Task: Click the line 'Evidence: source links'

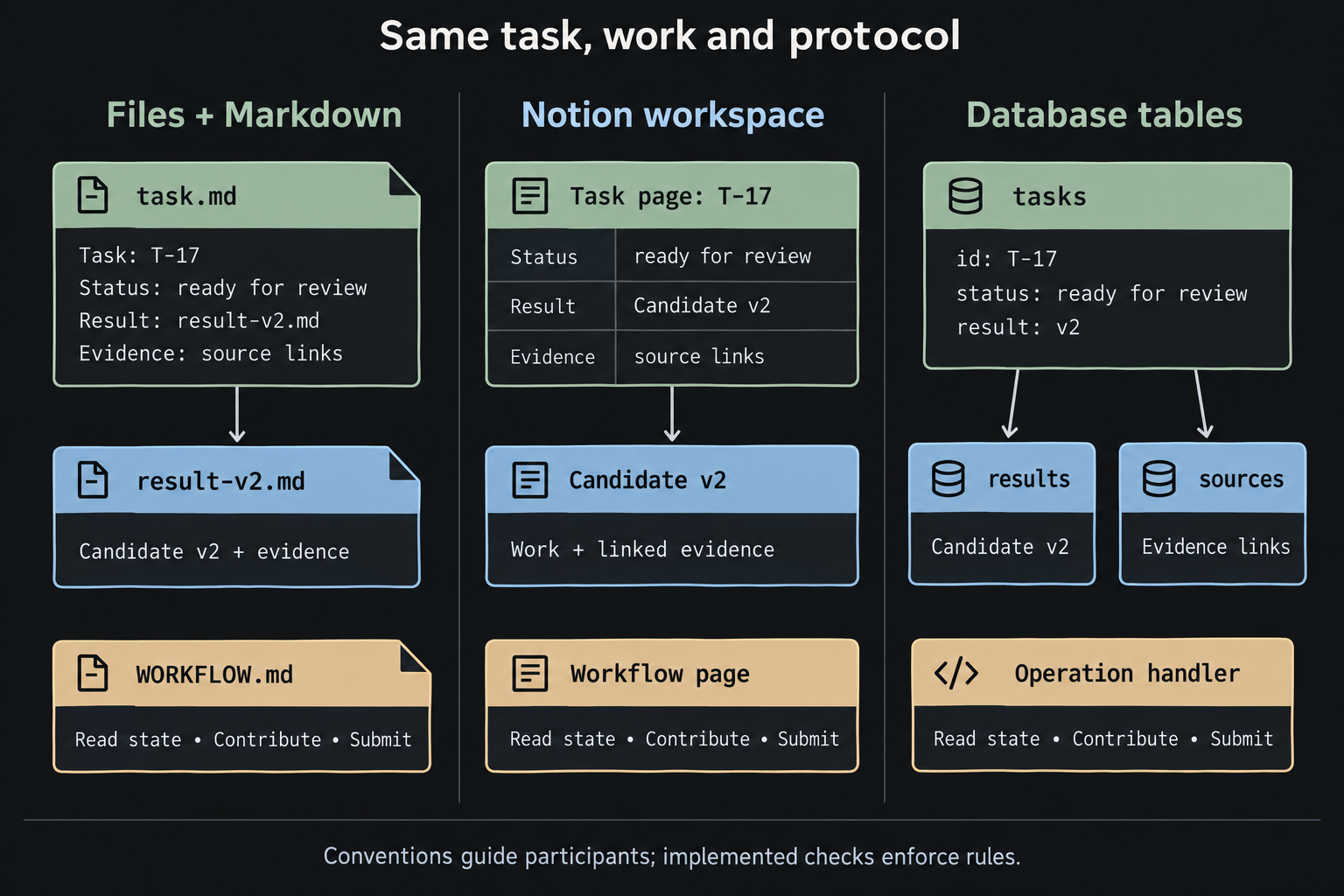Action: [211, 353]
